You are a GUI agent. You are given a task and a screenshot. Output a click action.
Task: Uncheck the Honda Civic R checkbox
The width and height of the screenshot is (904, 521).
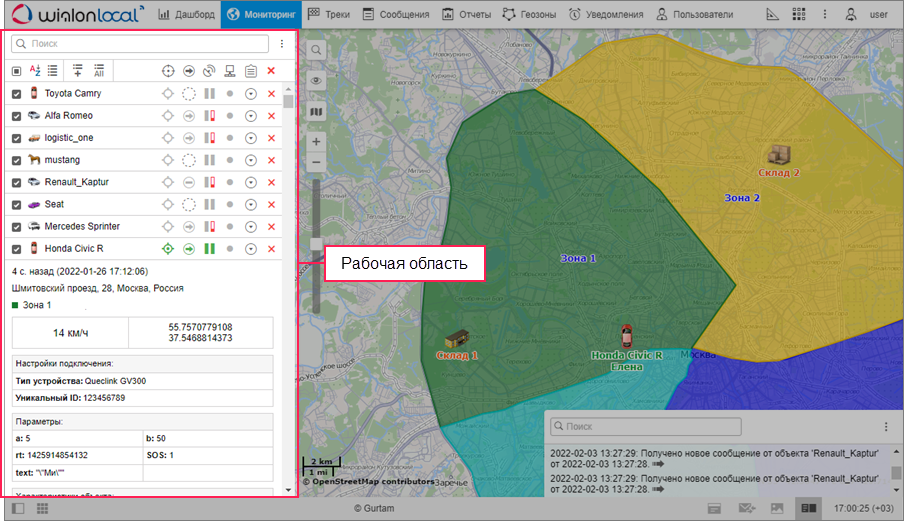coord(17,249)
